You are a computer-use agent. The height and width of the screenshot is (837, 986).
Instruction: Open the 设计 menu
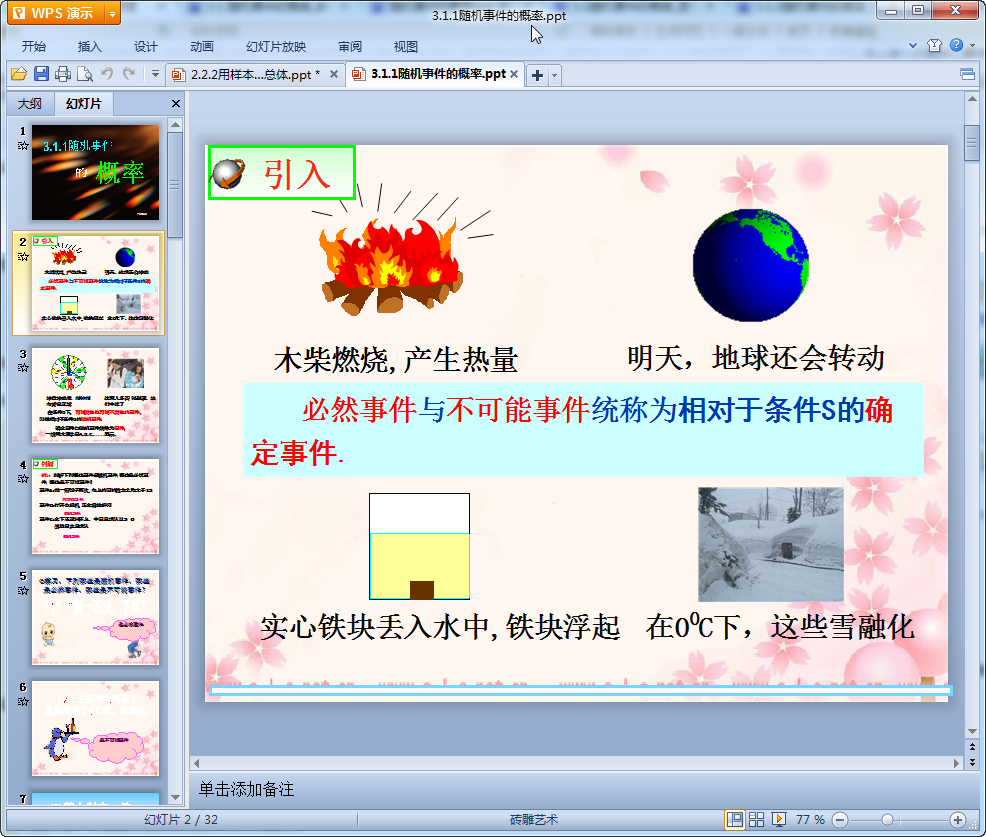(x=145, y=47)
